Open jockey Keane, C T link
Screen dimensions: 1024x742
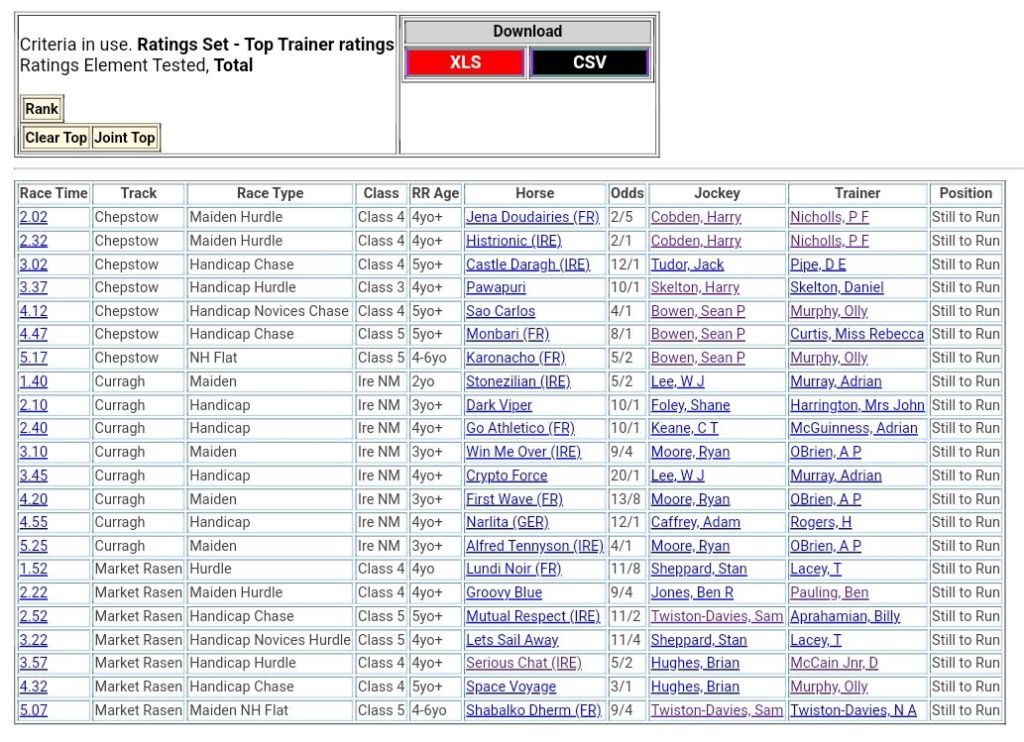click(x=684, y=428)
